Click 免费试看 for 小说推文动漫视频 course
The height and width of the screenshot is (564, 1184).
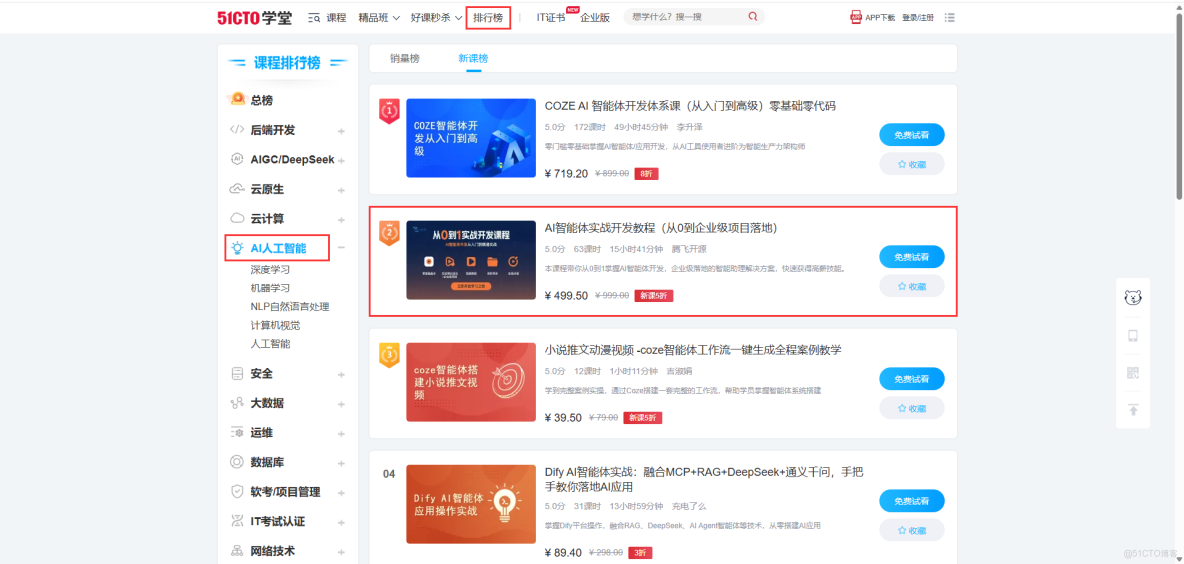pyautogui.click(x=911, y=379)
